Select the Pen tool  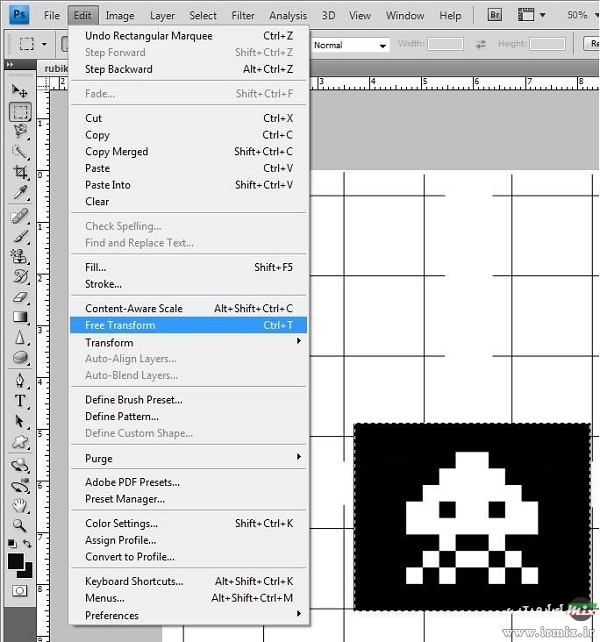tap(20, 380)
